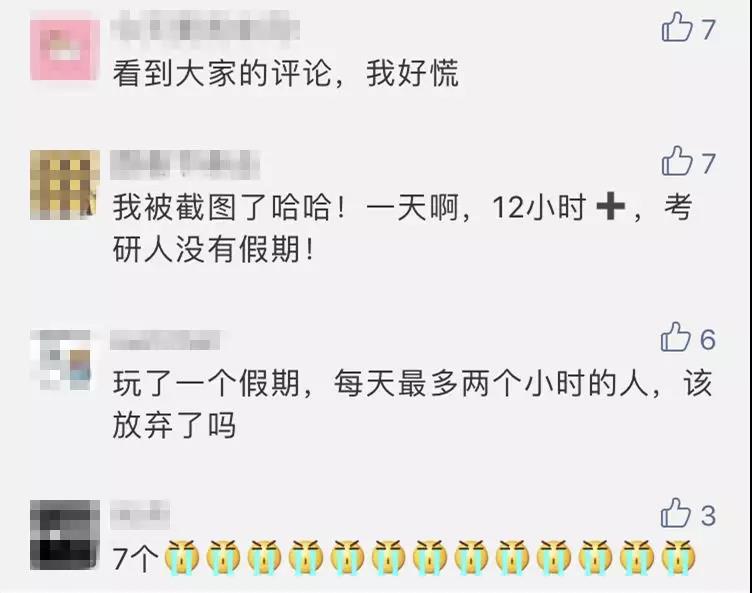Click the like count showing 3
Viewport: 752px width, 593px height.
tap(708, 516)
